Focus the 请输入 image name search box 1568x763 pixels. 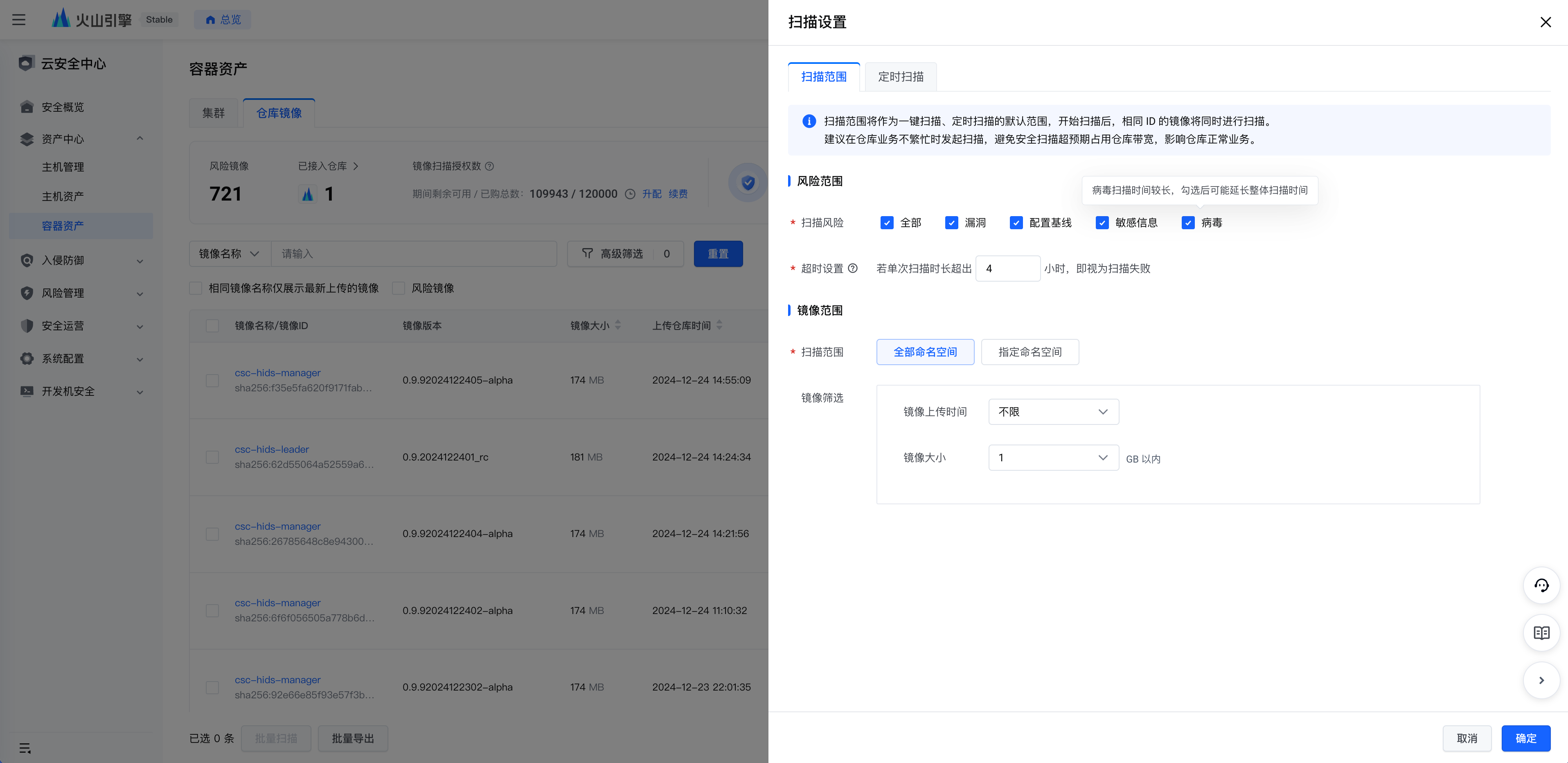(414, 253)
